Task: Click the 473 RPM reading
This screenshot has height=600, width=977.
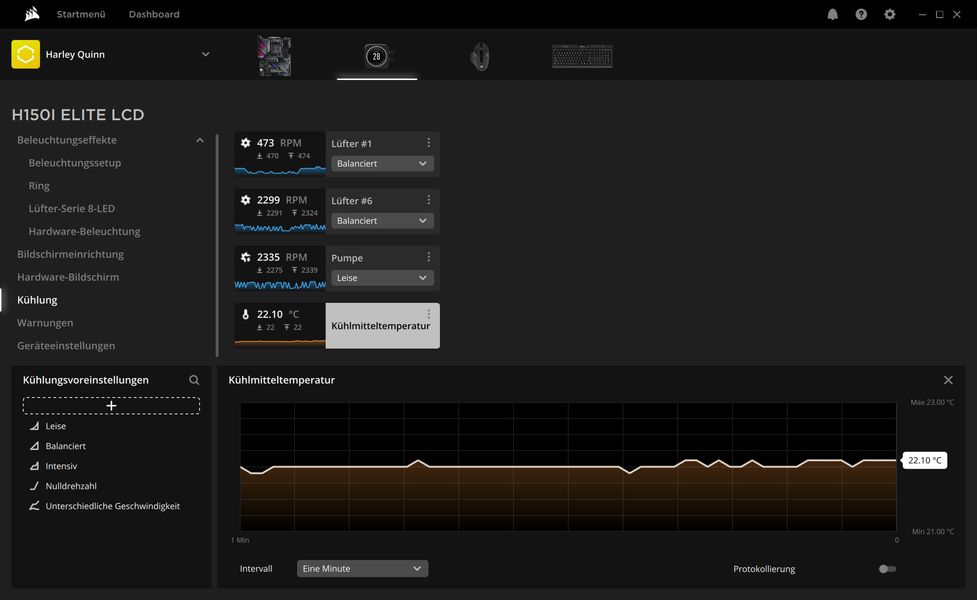Action: pos(279,143)
